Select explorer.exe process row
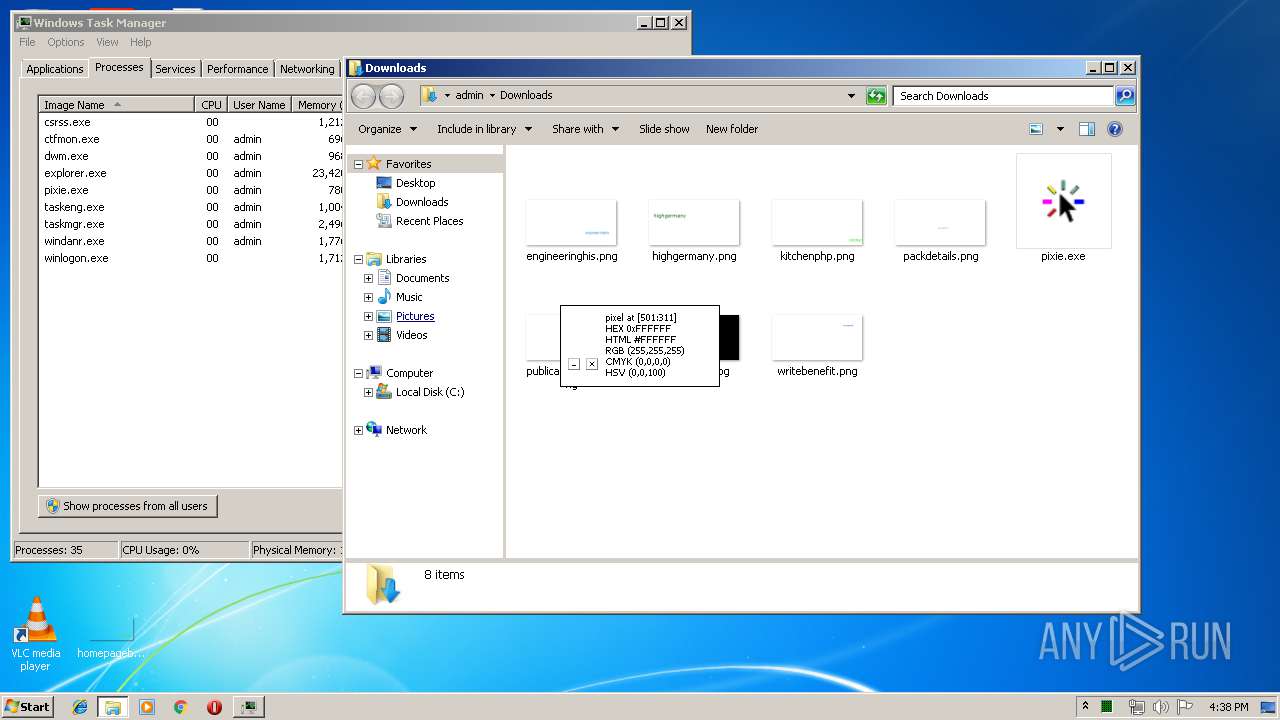The height and width of the screenshot is (720, 1280). click(190, 173)
